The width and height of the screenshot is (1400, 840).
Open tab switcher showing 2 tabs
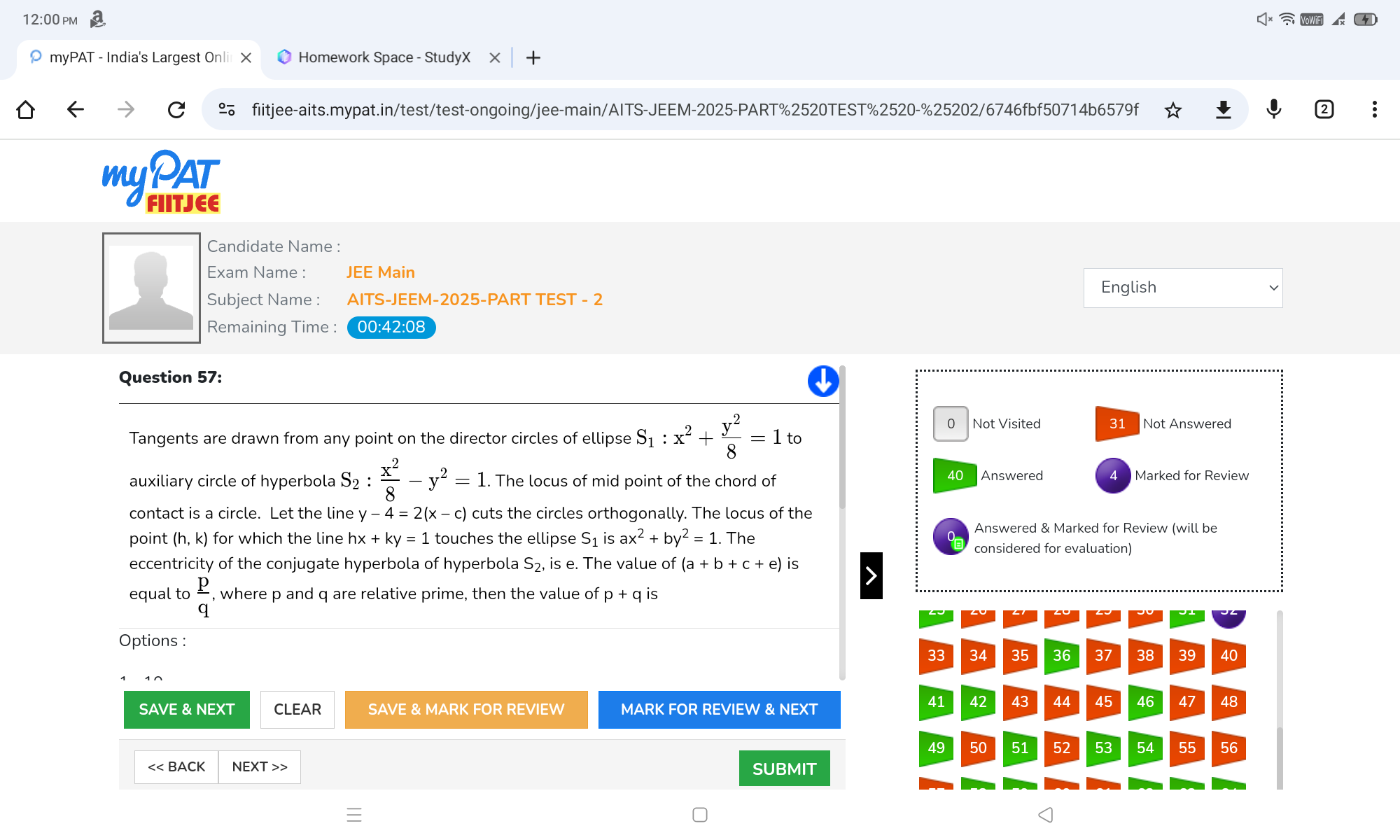(1324, 109)
